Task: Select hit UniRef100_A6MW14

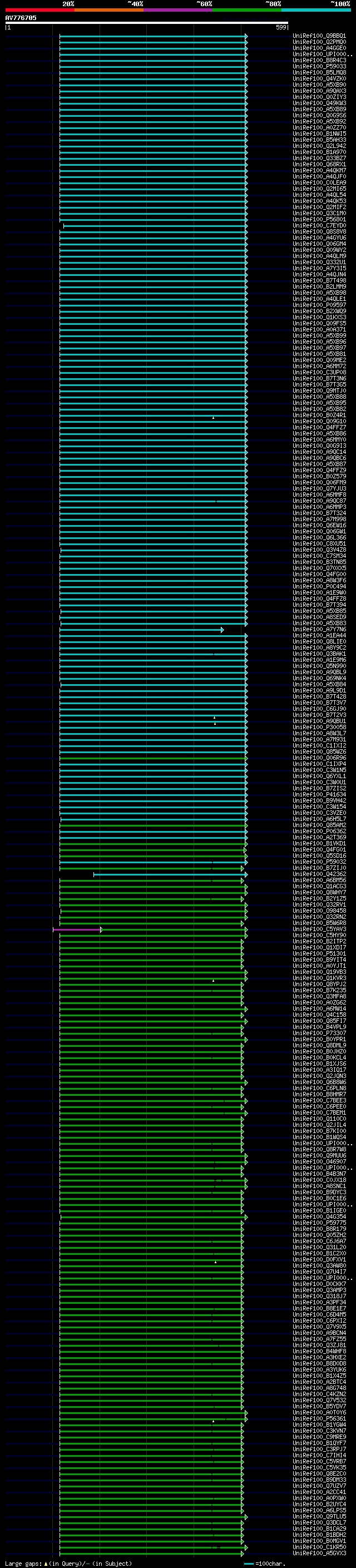Action: [x=319, y=1008]
